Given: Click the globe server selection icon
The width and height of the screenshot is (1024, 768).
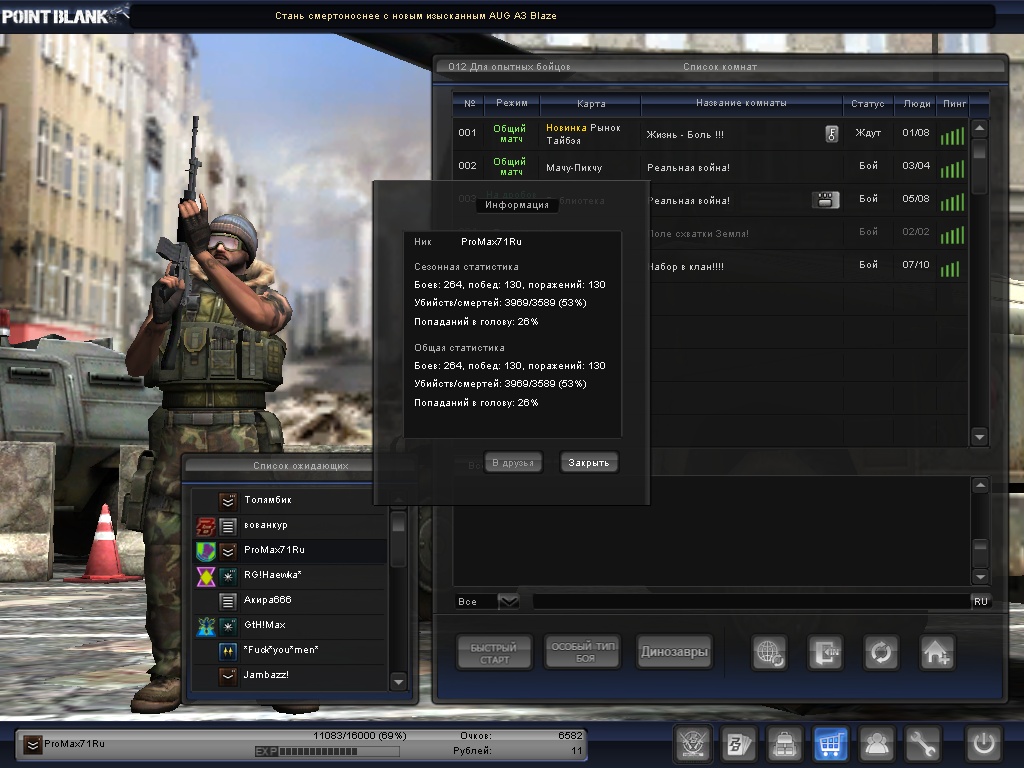Looking at the screenshot, I should 769,652.
